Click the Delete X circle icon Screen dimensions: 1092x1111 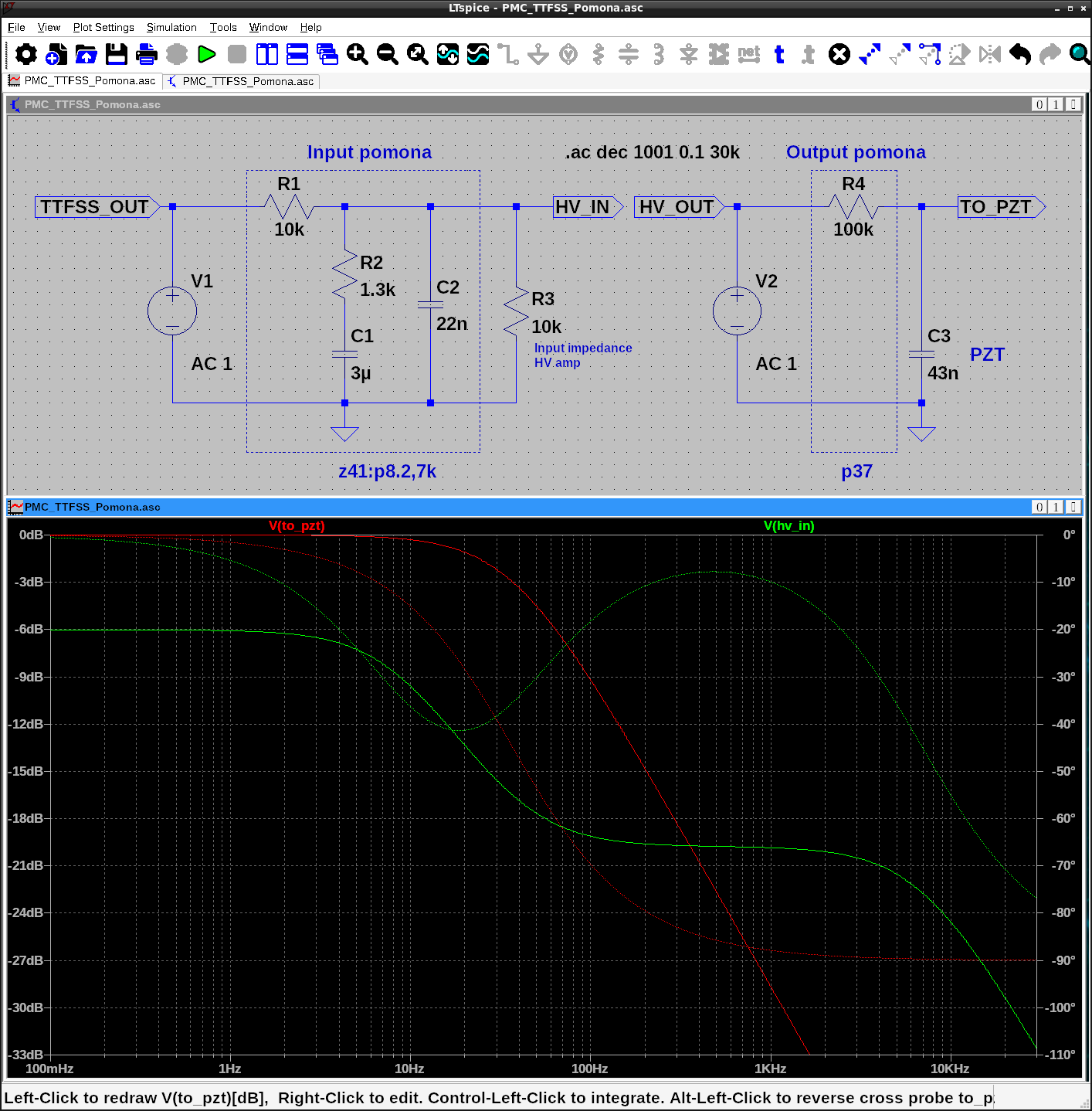pyautogui.click(x=839, y=54)
